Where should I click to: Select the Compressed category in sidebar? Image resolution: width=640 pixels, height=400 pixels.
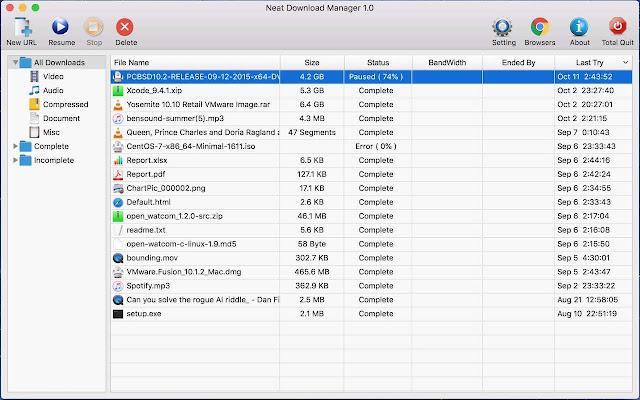(64, 104)
